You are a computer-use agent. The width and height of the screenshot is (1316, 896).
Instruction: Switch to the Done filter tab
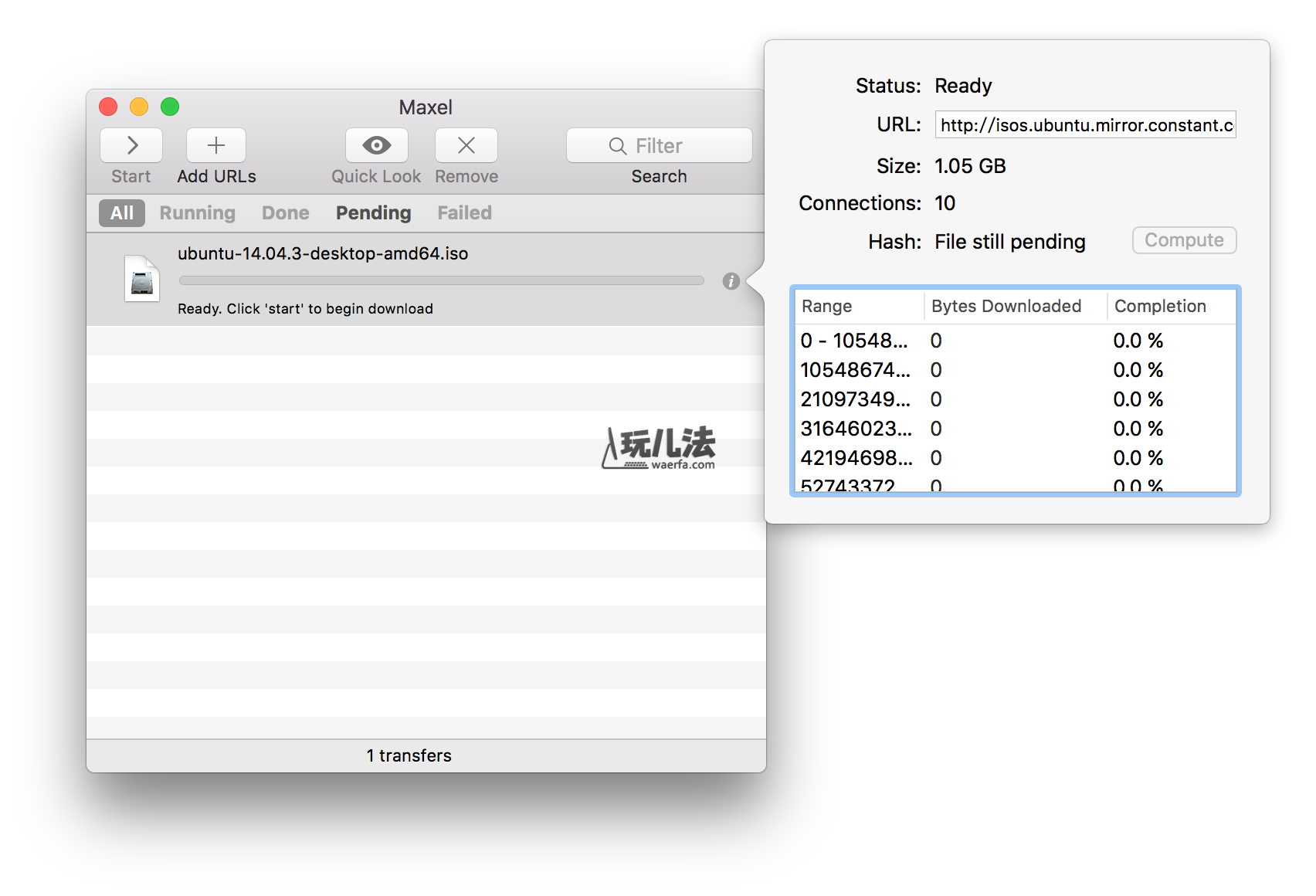(286, 213)
